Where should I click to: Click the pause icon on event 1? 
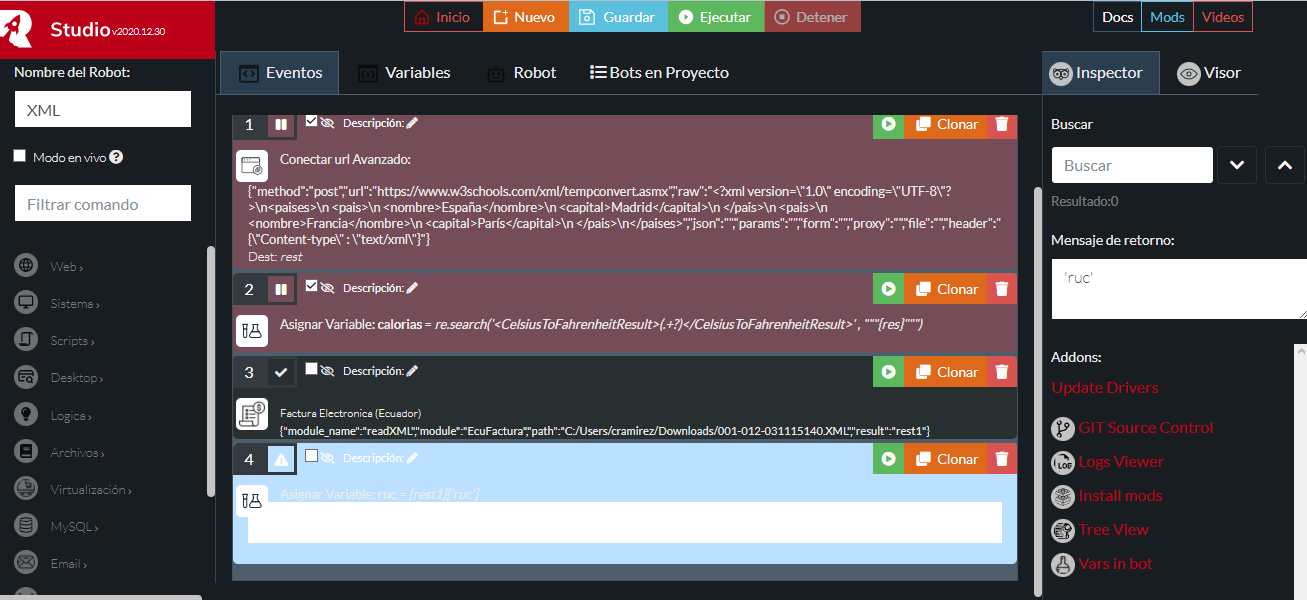[281, 125]
